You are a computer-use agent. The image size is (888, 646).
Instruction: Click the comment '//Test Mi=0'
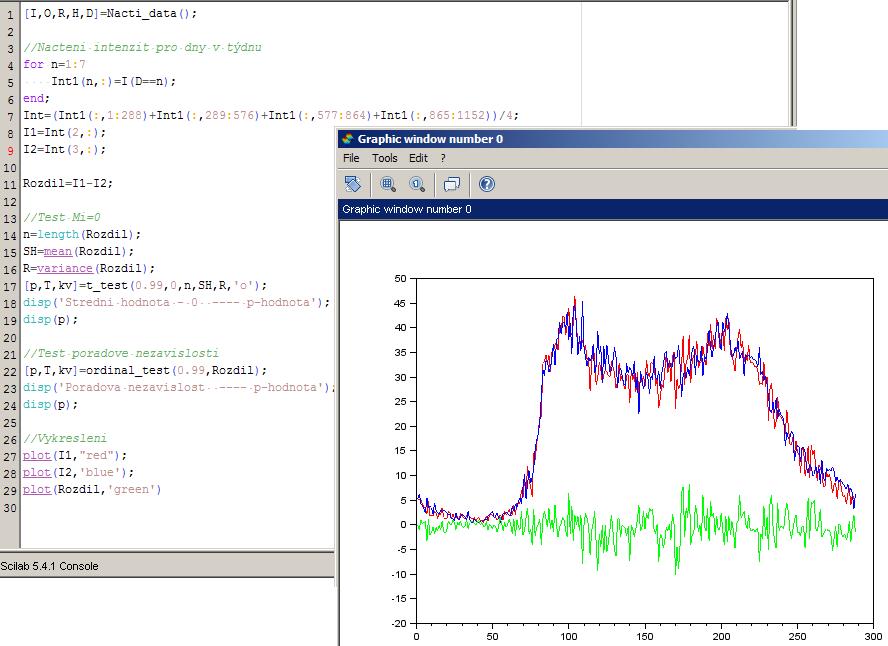(x=62, y=217)
